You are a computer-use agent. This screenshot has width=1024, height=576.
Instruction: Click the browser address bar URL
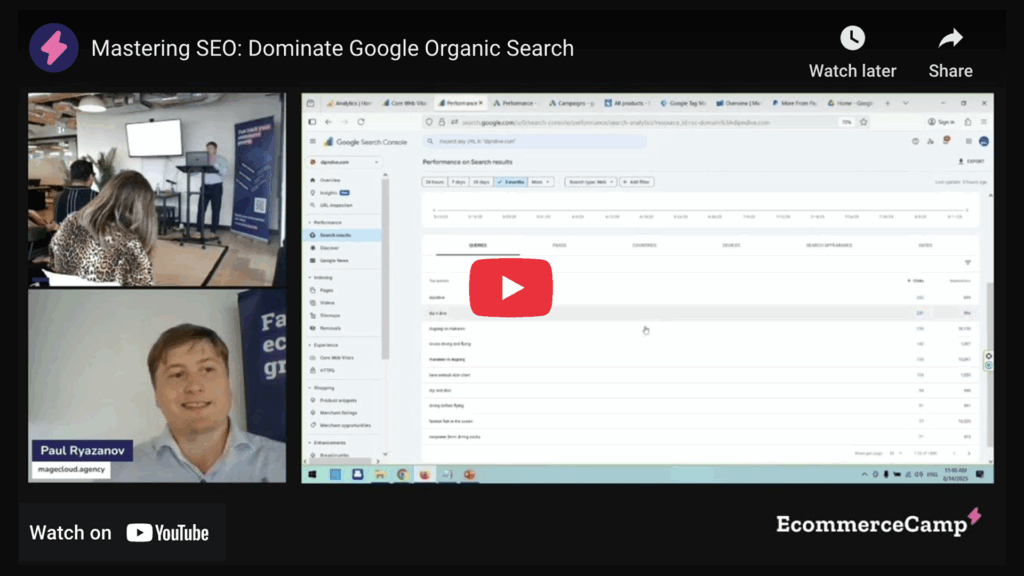[615, 122]
